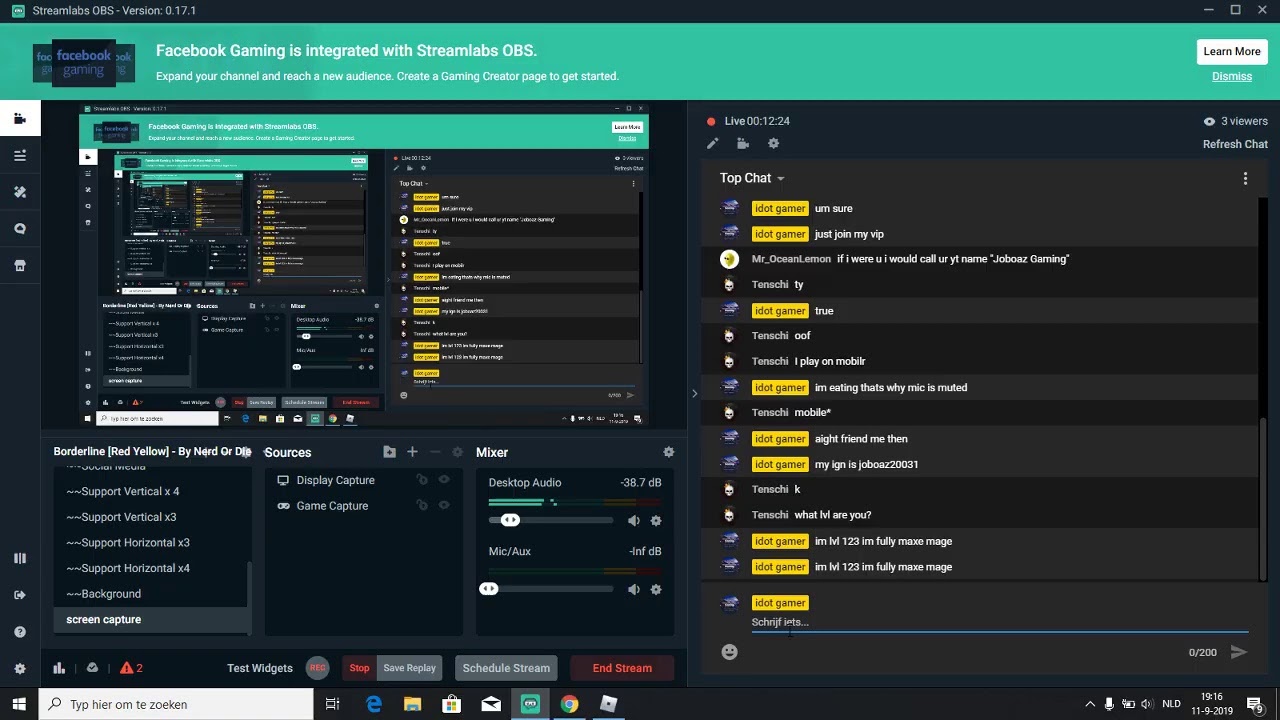Screen dimensions: 1280x720
Task: Mute Mic/Aux audio
Action: click(x=634, y=590)
